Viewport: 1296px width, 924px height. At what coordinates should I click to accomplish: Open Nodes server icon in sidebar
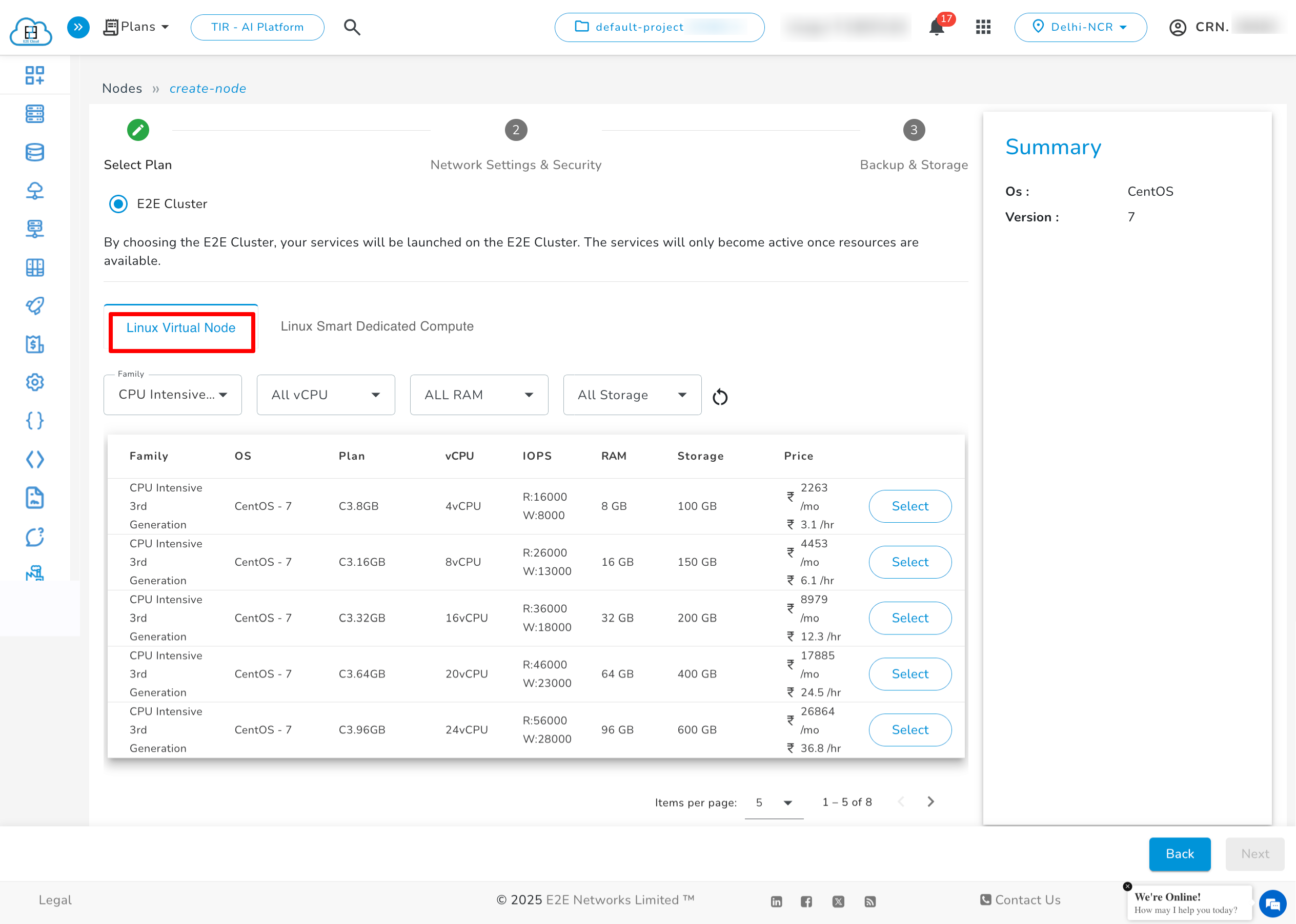(35, 113)
